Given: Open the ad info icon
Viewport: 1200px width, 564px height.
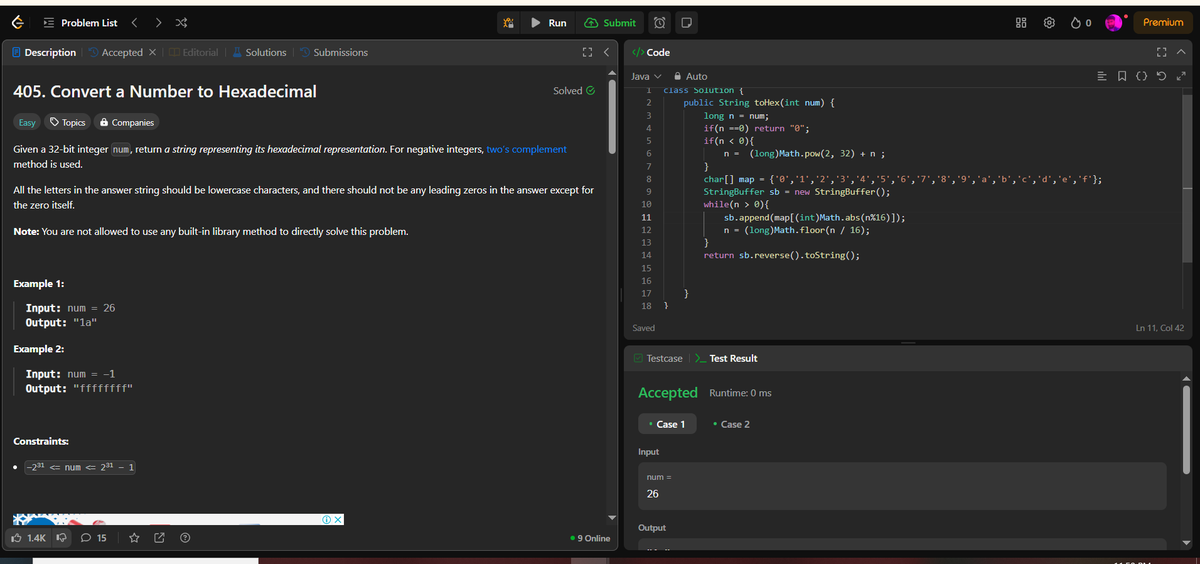Looking at the screenshot, I should 327,520.
